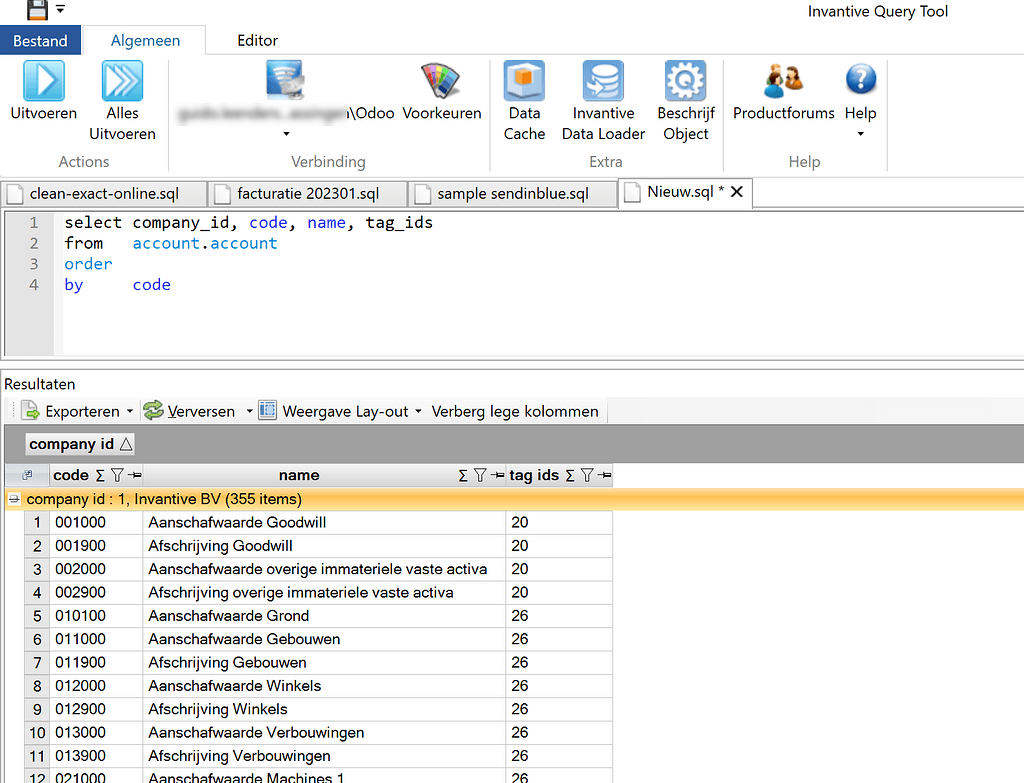Screen dimensions: 1024x783
Task: Open the facturatie 202301.sql tab
Action: click(x=308, y=192)
